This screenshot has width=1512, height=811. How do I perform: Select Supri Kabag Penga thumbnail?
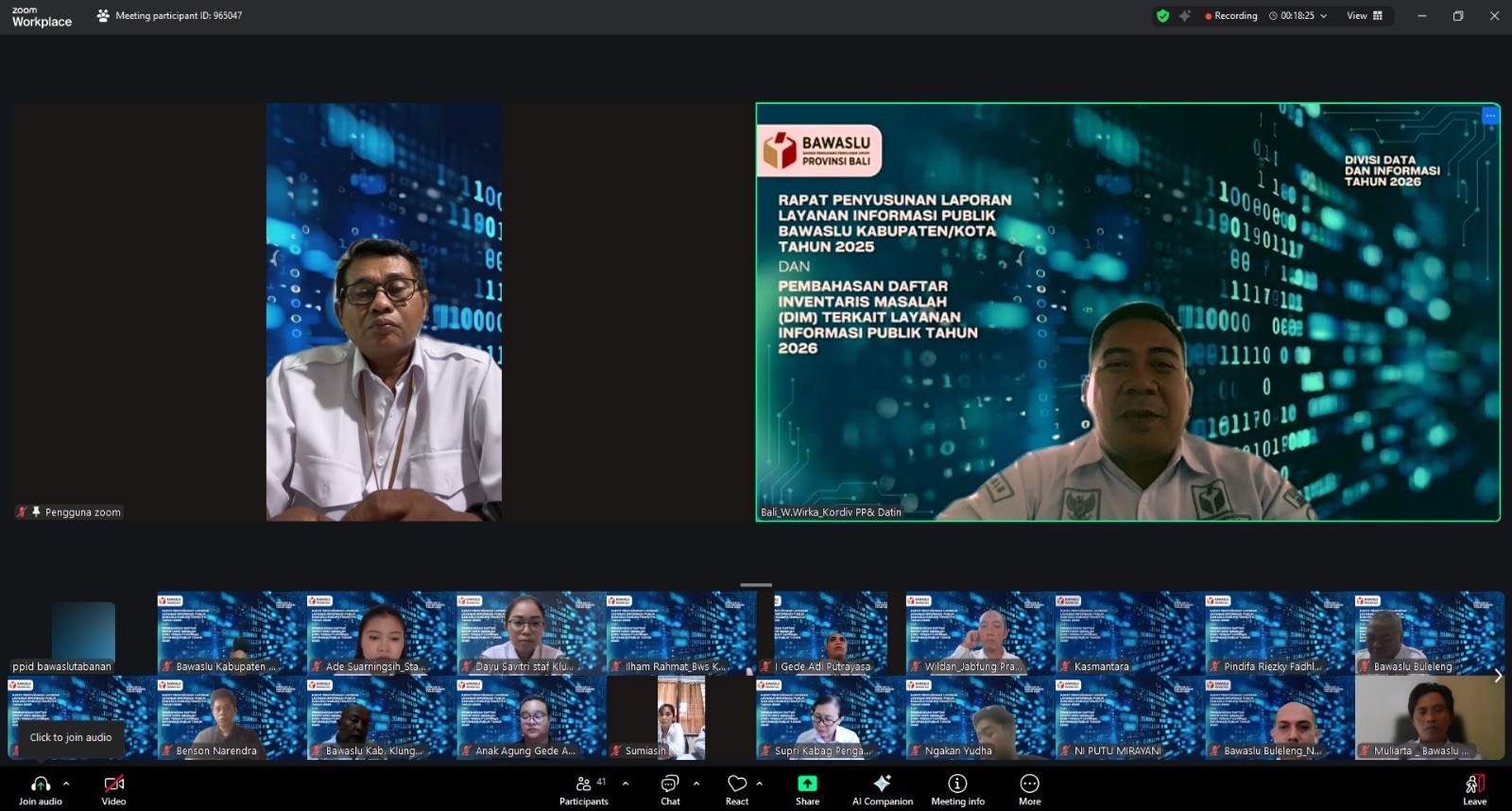[830, 717]
